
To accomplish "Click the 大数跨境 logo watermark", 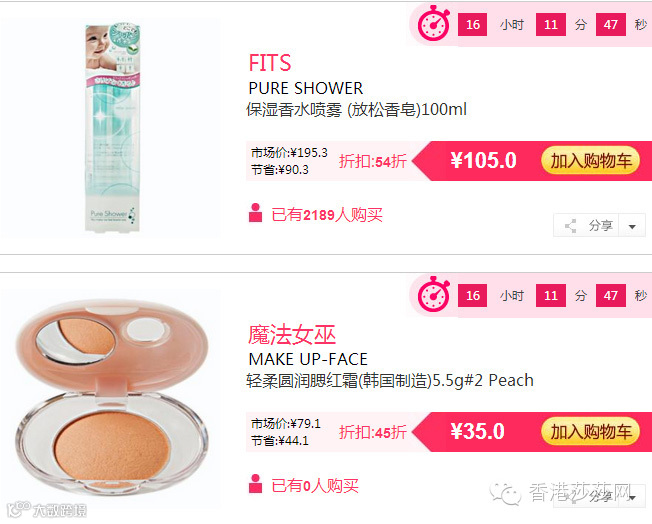I will tap(47, 510).
